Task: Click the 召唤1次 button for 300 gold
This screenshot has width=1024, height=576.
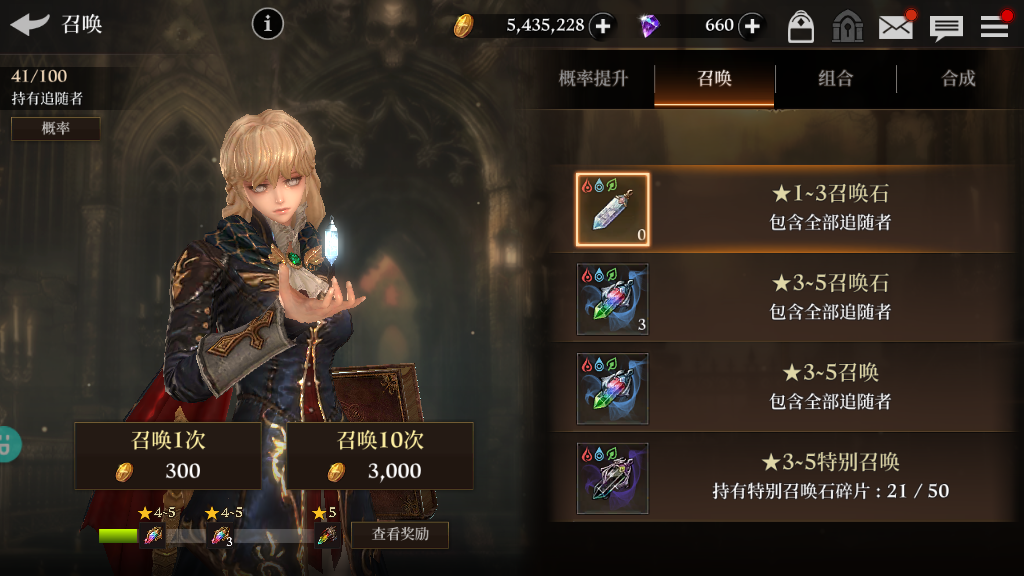Action: pos(168,456)
